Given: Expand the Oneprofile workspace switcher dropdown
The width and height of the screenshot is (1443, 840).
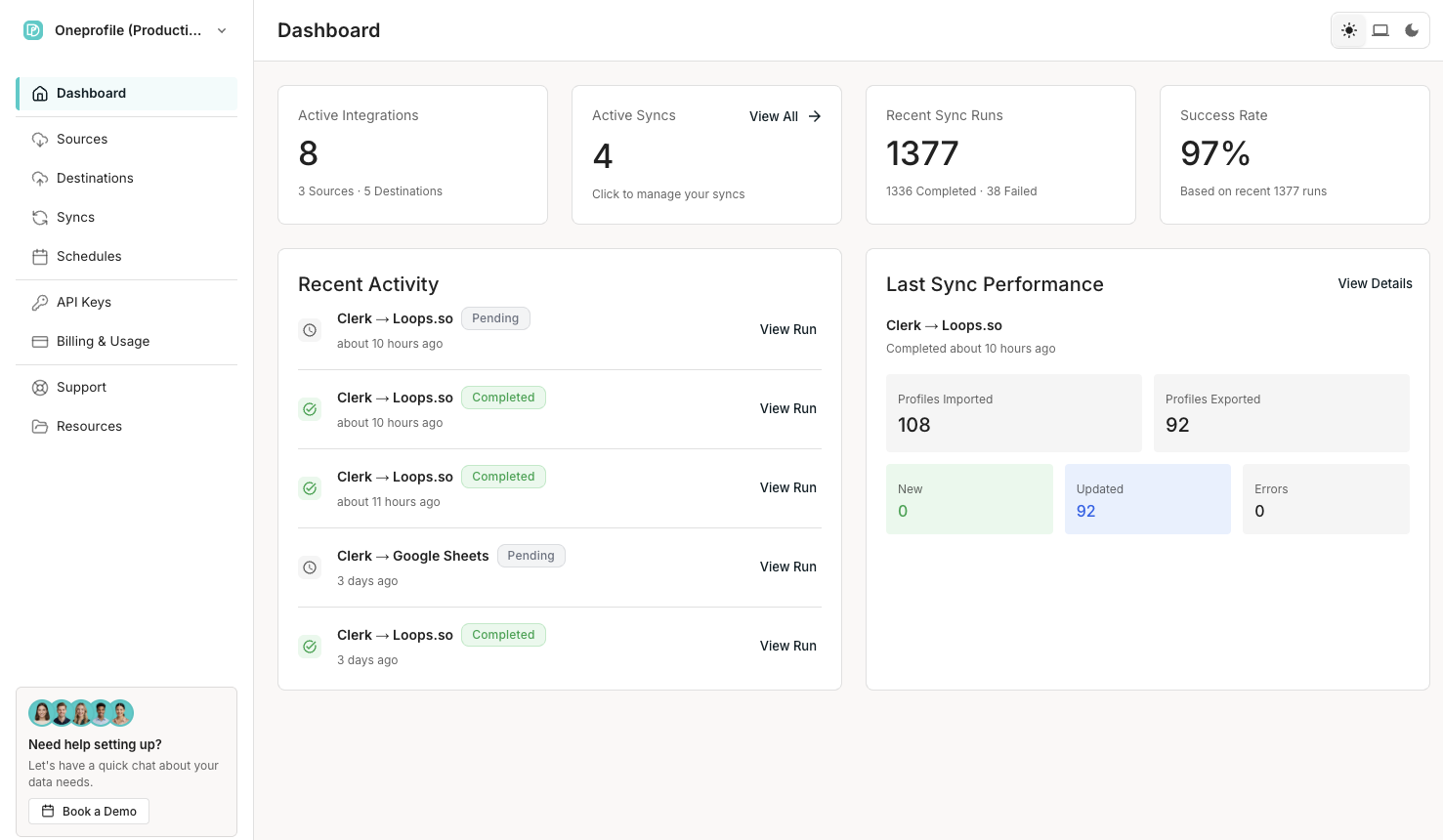Looking at the screenshot, I should coord(222,30).
